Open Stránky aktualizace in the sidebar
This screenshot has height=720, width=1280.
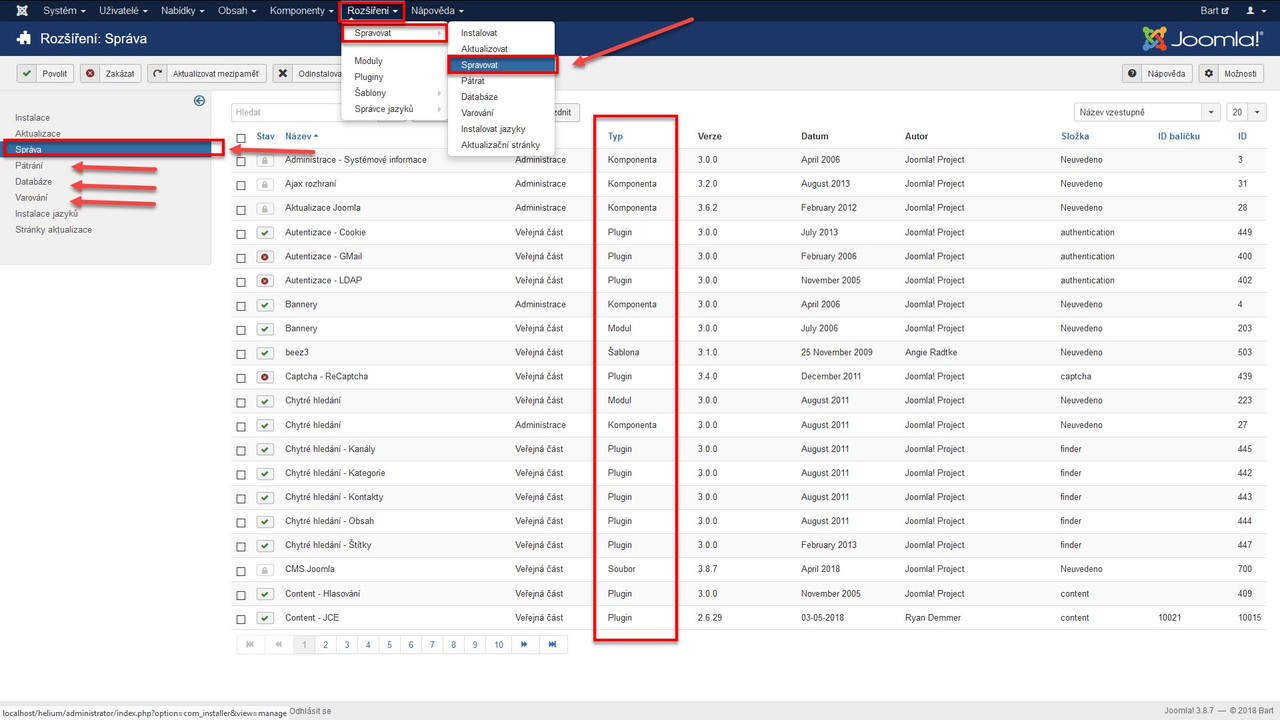pyautogui.click(x=53, y=230)
